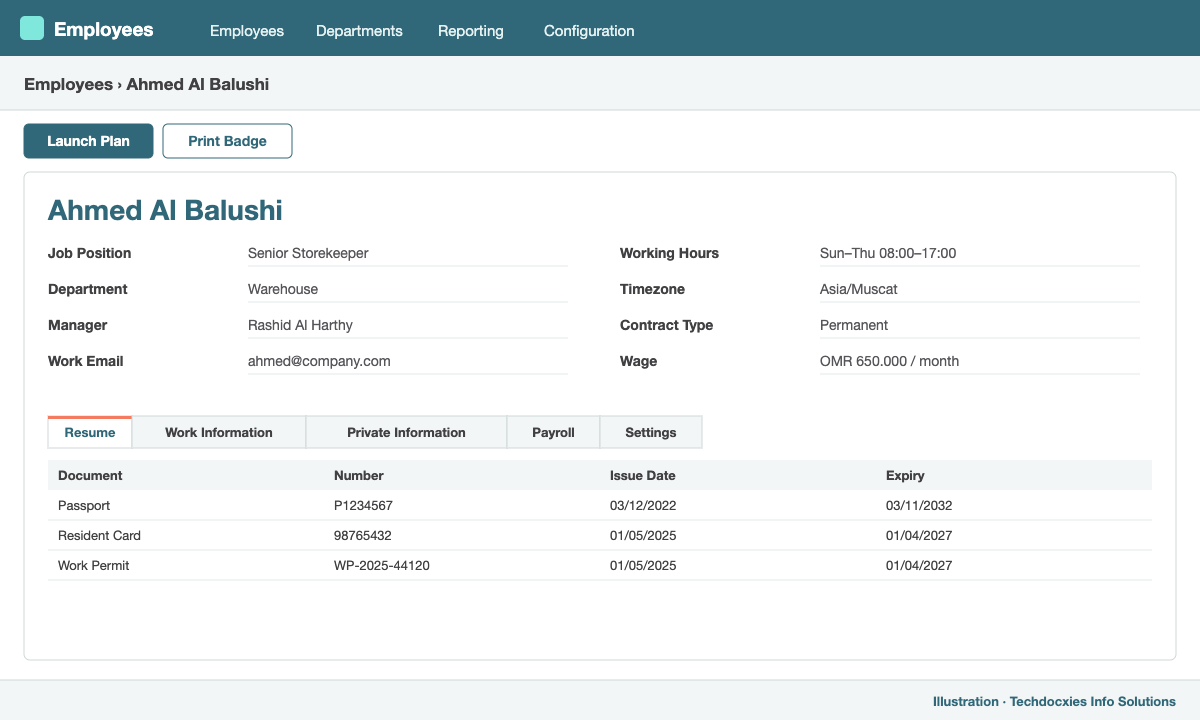
Task: Click the Resident Card expiry 01/04/2027
Action: [919, 535]
